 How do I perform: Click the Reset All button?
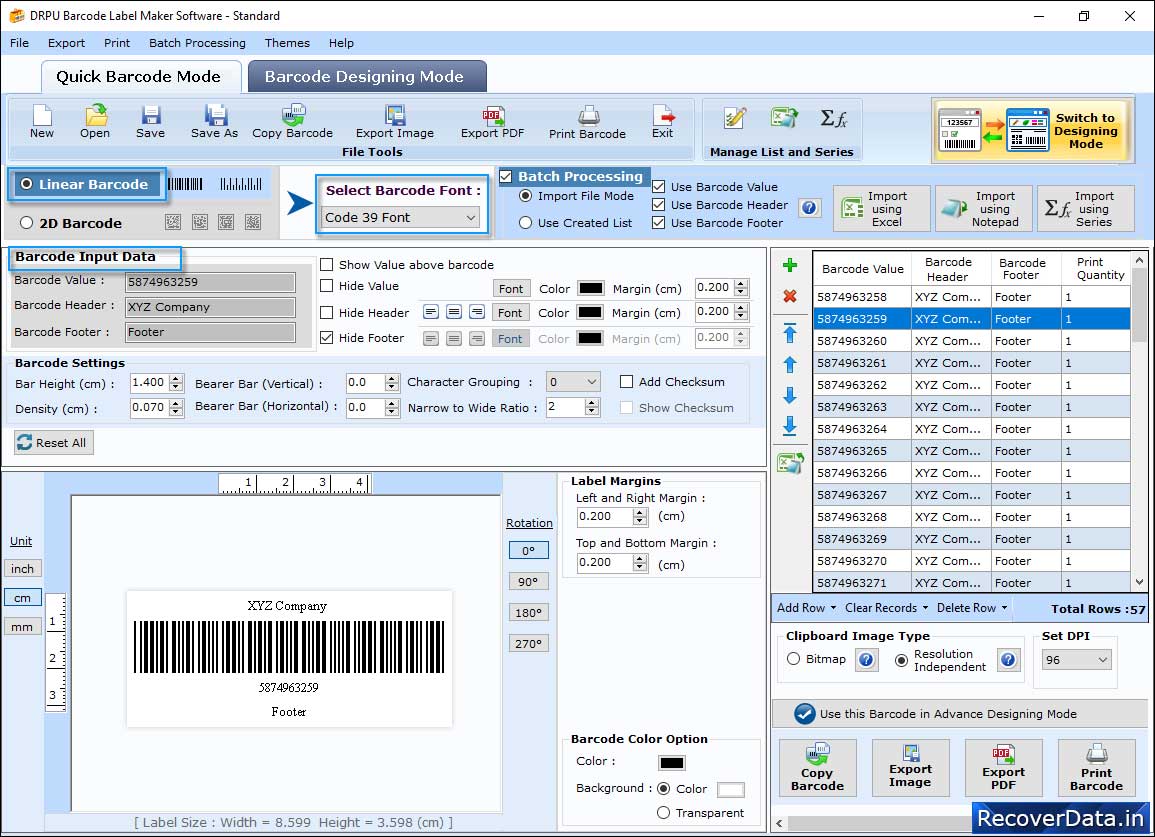[x=54, y=443]
